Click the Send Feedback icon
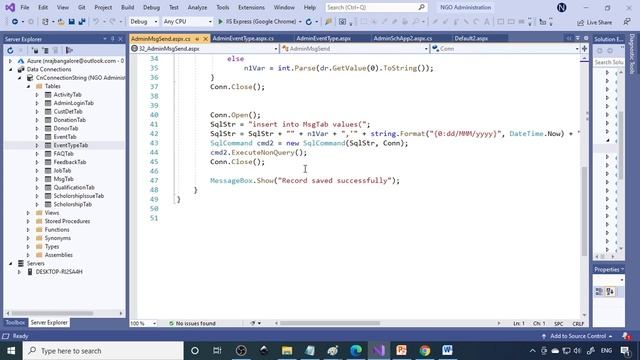The height and width of the screenshot is (360, 640). (627, 22)
